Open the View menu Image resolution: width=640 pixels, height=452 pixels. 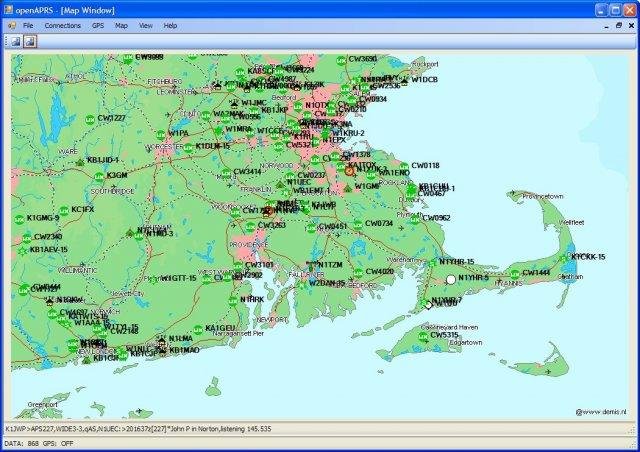coord(146,25)
